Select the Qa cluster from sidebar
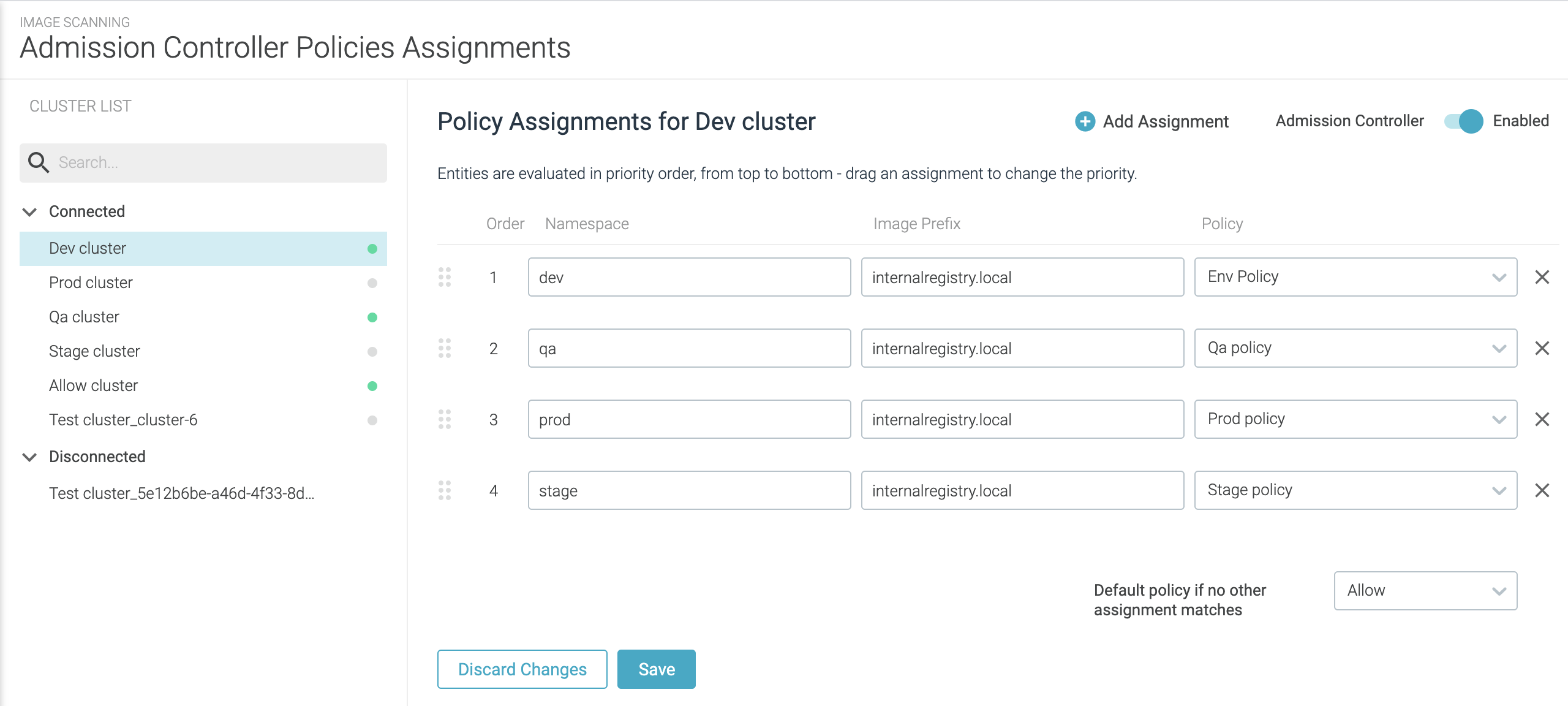Image resolution: width=1568 pixels, height=706 pixels. pyautogui.click(x=85, y=318)
